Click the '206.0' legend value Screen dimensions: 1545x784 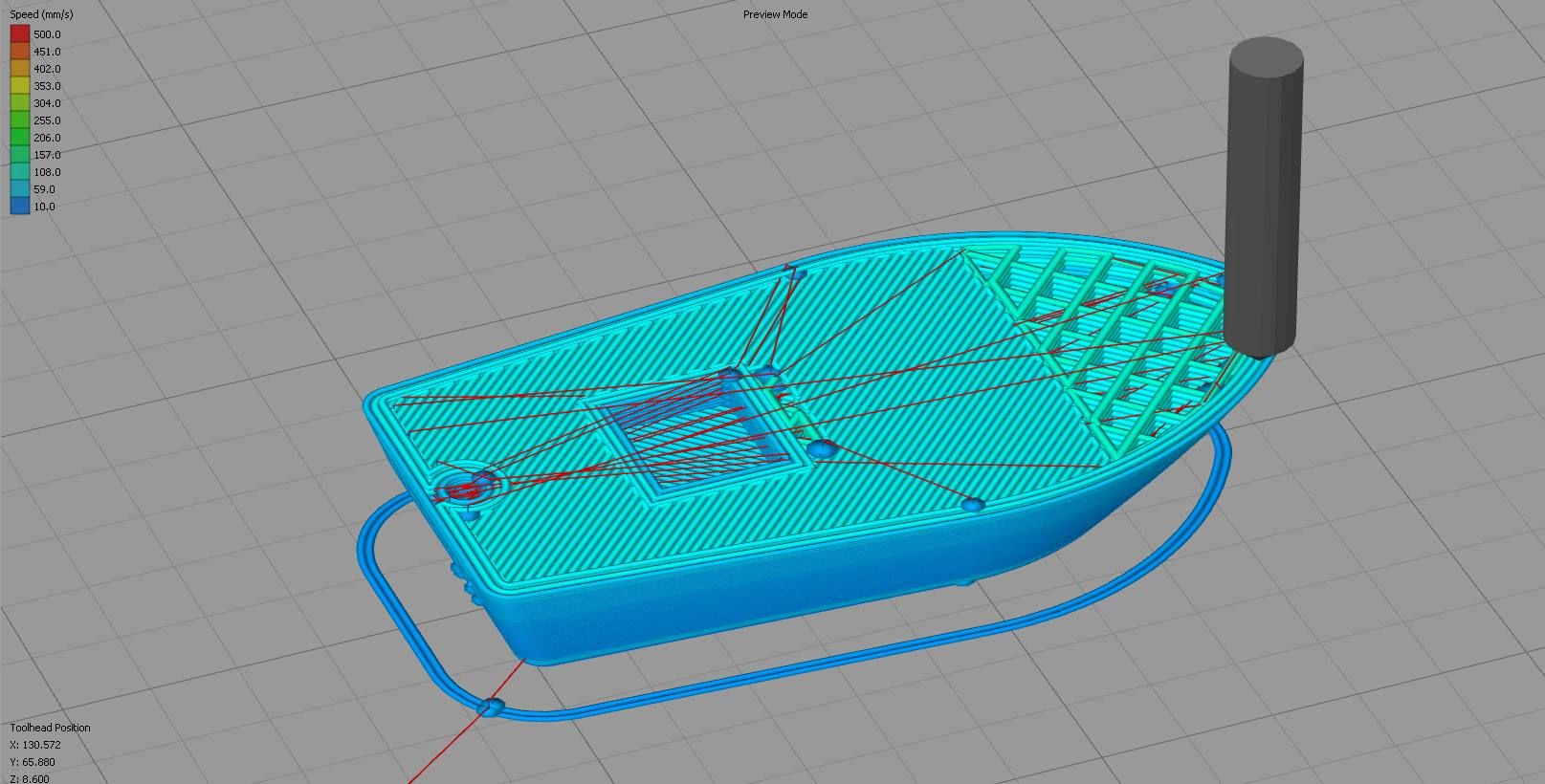pos(47,138)
